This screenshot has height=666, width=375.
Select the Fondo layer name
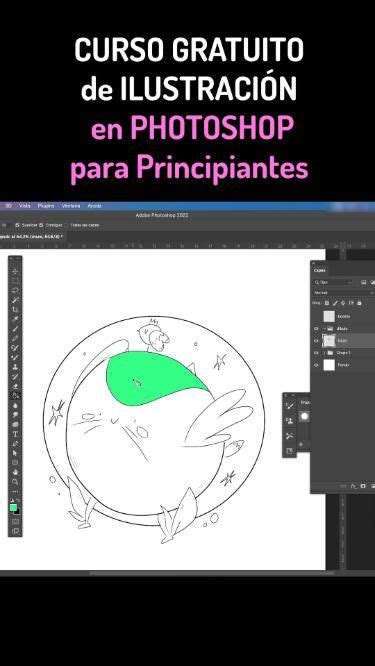coord(344,365)
